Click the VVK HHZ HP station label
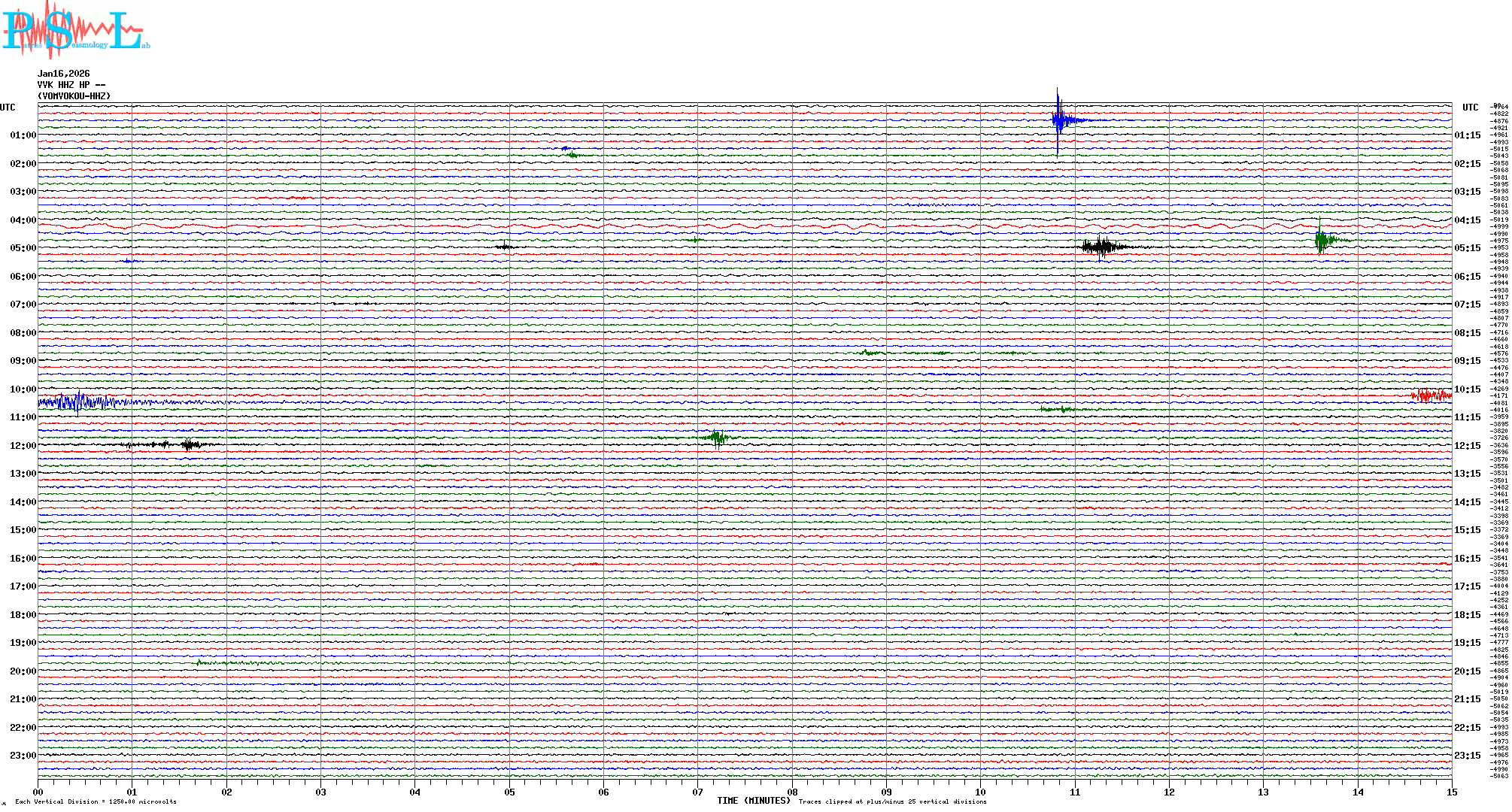The image size is (1512, 812). pos(71,85)
